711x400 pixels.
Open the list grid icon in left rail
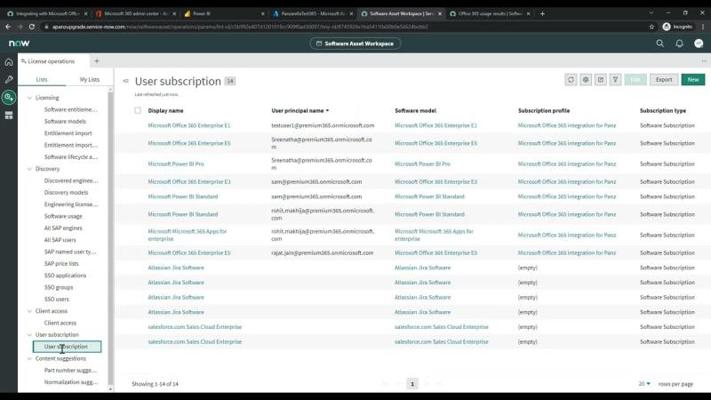(x=9, y=115)
